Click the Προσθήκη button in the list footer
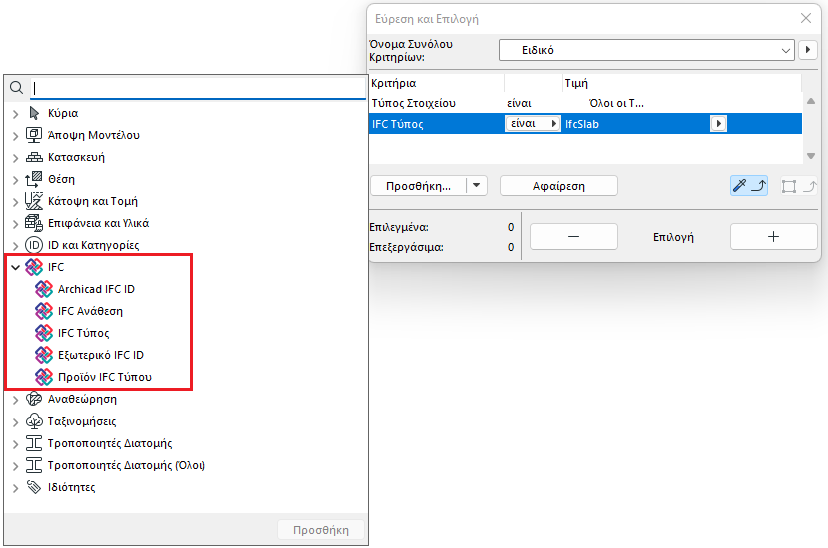The height and width of the screenshot is (548, 828). coord(321,530)
